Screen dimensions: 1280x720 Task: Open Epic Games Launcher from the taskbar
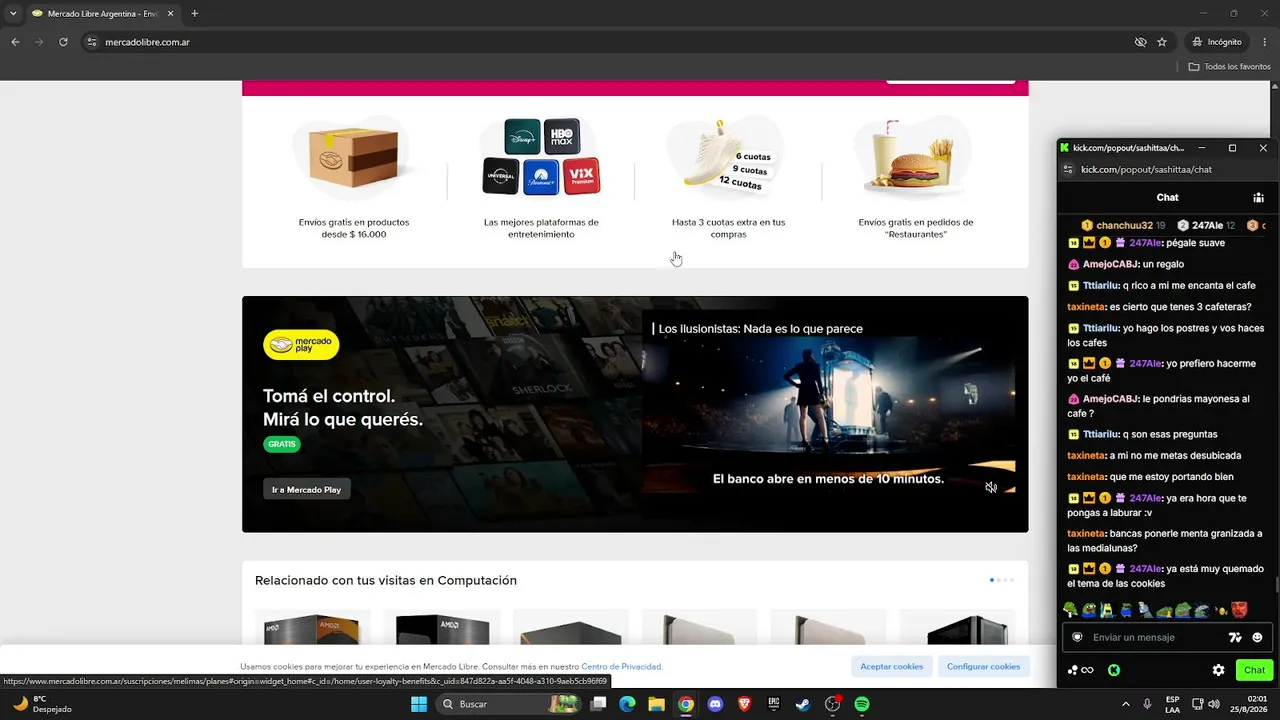(x=774, y=704)
